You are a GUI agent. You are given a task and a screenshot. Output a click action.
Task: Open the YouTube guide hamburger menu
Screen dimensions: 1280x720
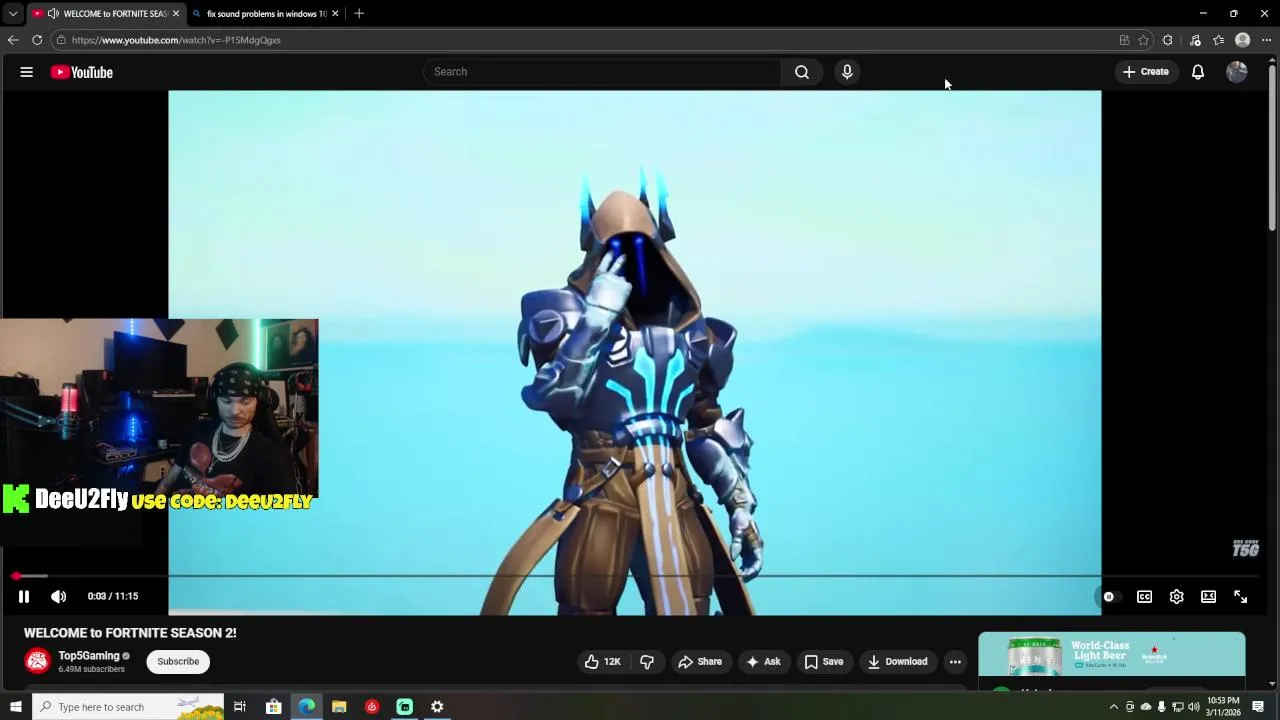point(27,72)
